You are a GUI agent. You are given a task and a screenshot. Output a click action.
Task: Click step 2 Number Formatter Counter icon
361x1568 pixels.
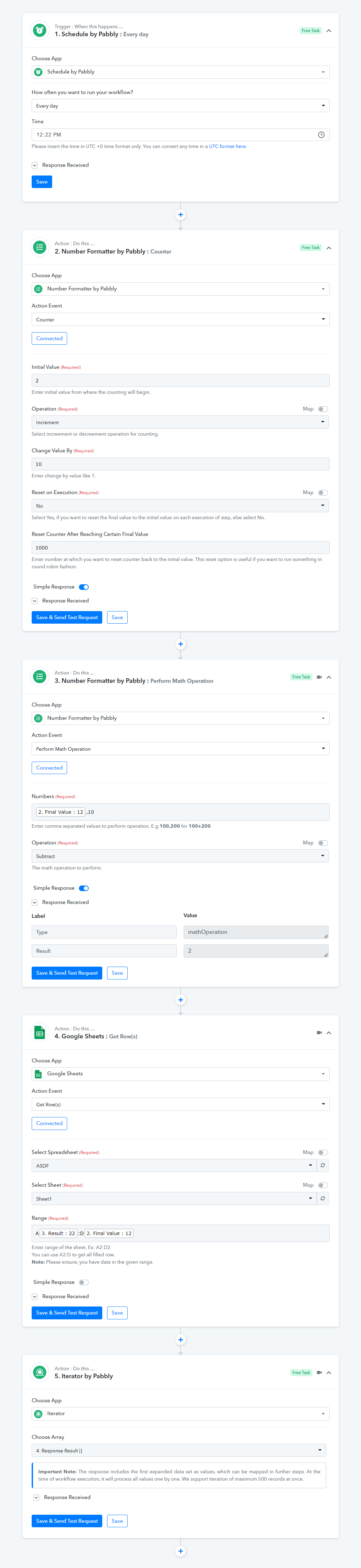click(x=40, y=247)
